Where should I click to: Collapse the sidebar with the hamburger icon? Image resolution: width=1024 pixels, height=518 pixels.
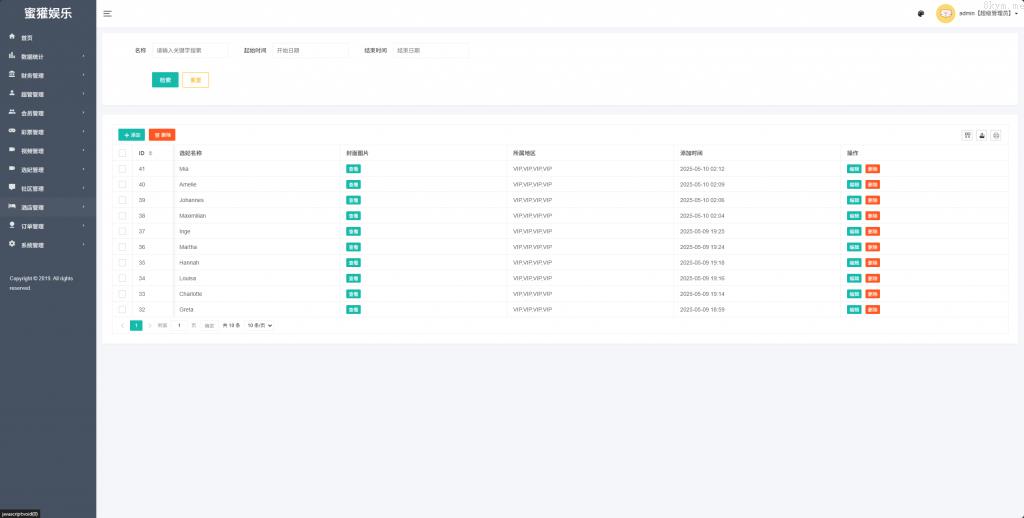[x=107, y=13]
